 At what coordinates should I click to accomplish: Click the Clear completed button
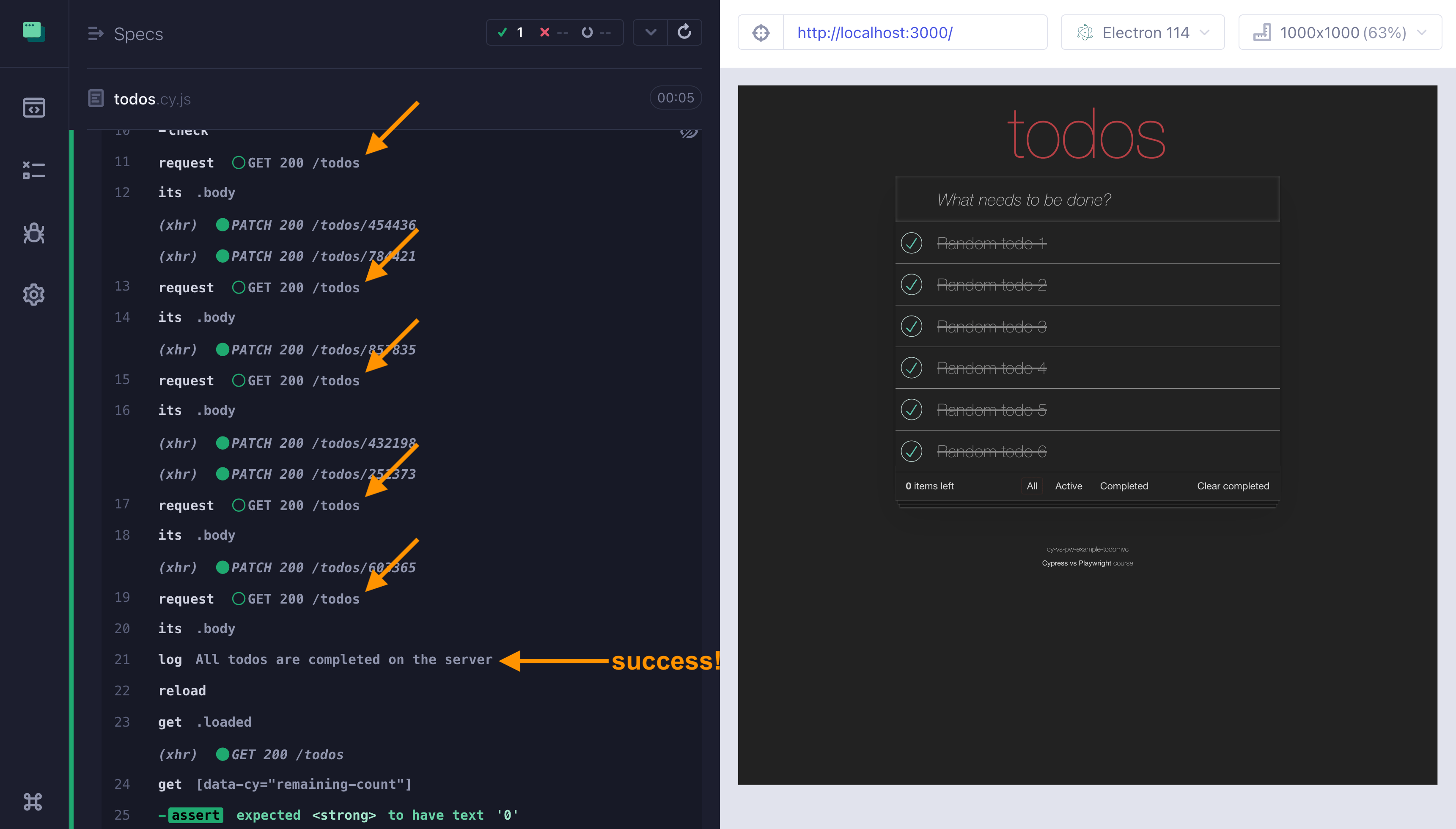pyautogui.click(x=1233, y=486)
